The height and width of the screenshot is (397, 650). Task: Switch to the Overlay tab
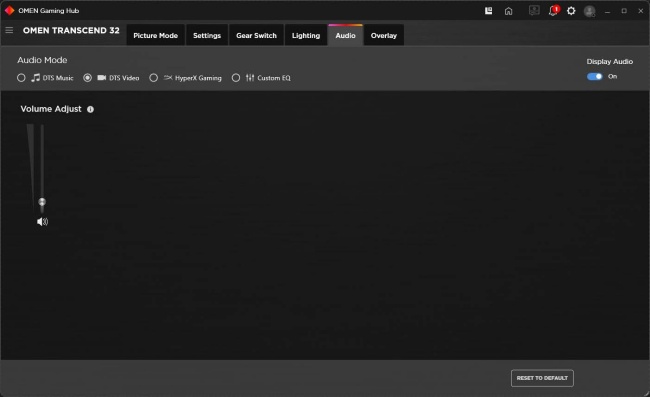tap(384, 36)
